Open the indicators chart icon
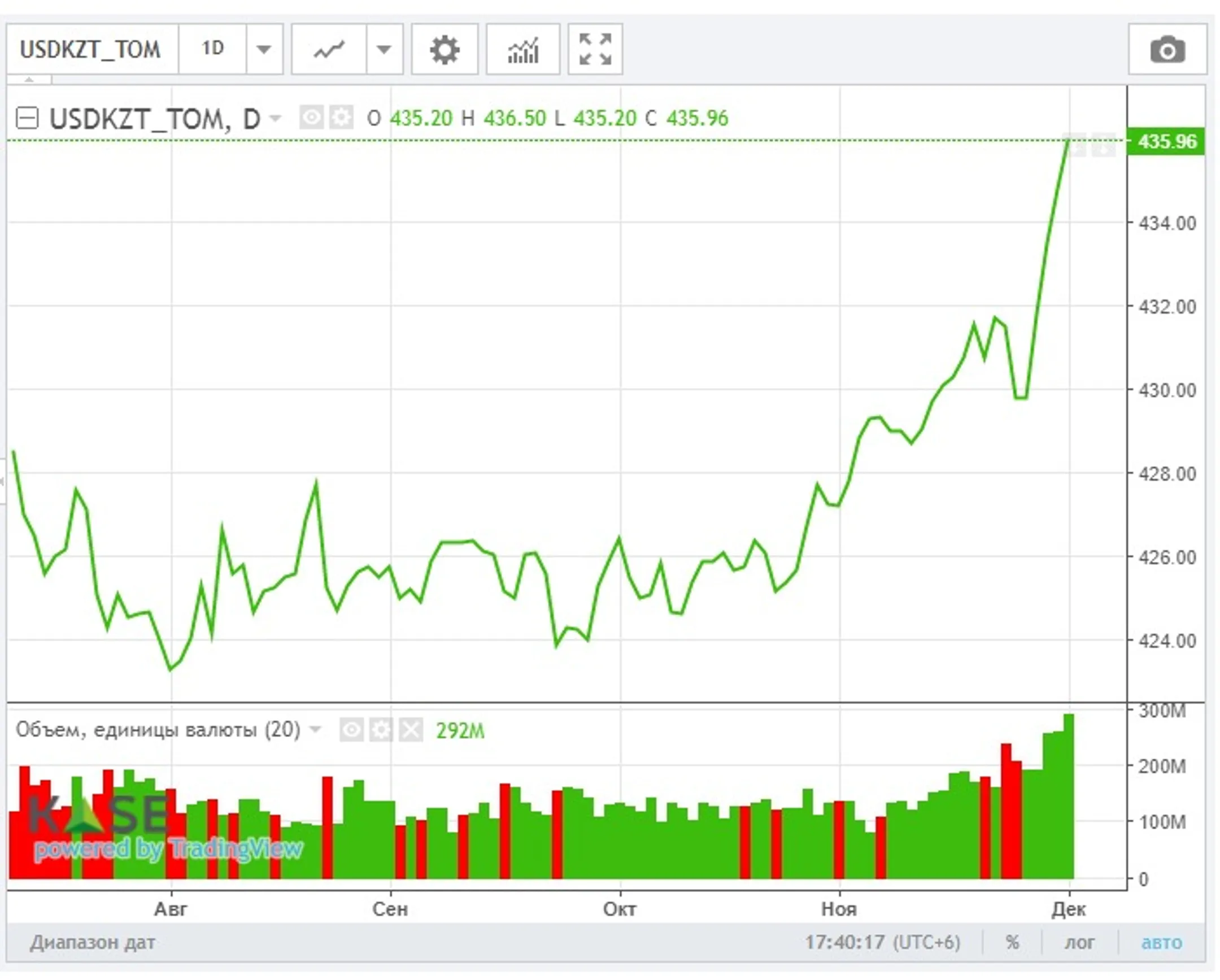Viewport: 1220px width, 980px height. (523, 50)
